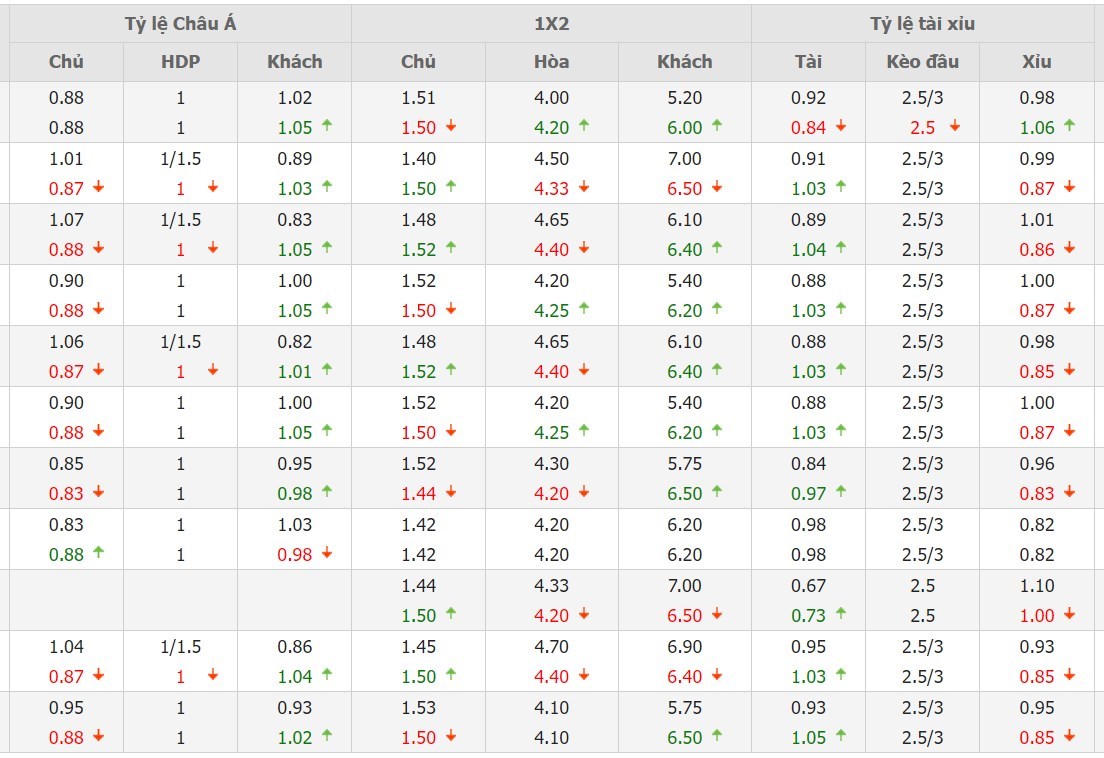Click the Kèo đầu column header
Screen dimensions: 1104x758
point(922,62)
